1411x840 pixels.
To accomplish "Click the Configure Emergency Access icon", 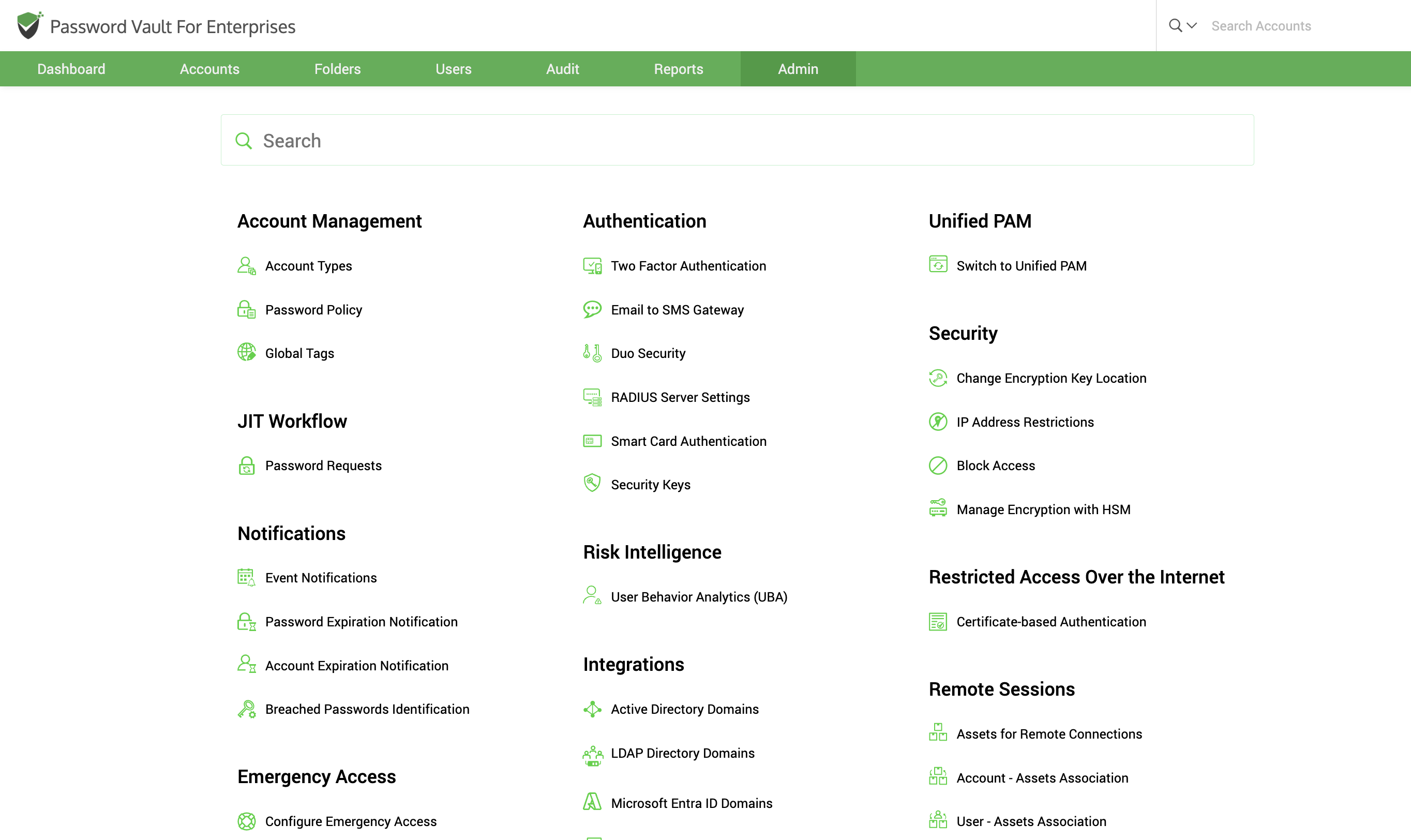I will click(x=246, y=821).
